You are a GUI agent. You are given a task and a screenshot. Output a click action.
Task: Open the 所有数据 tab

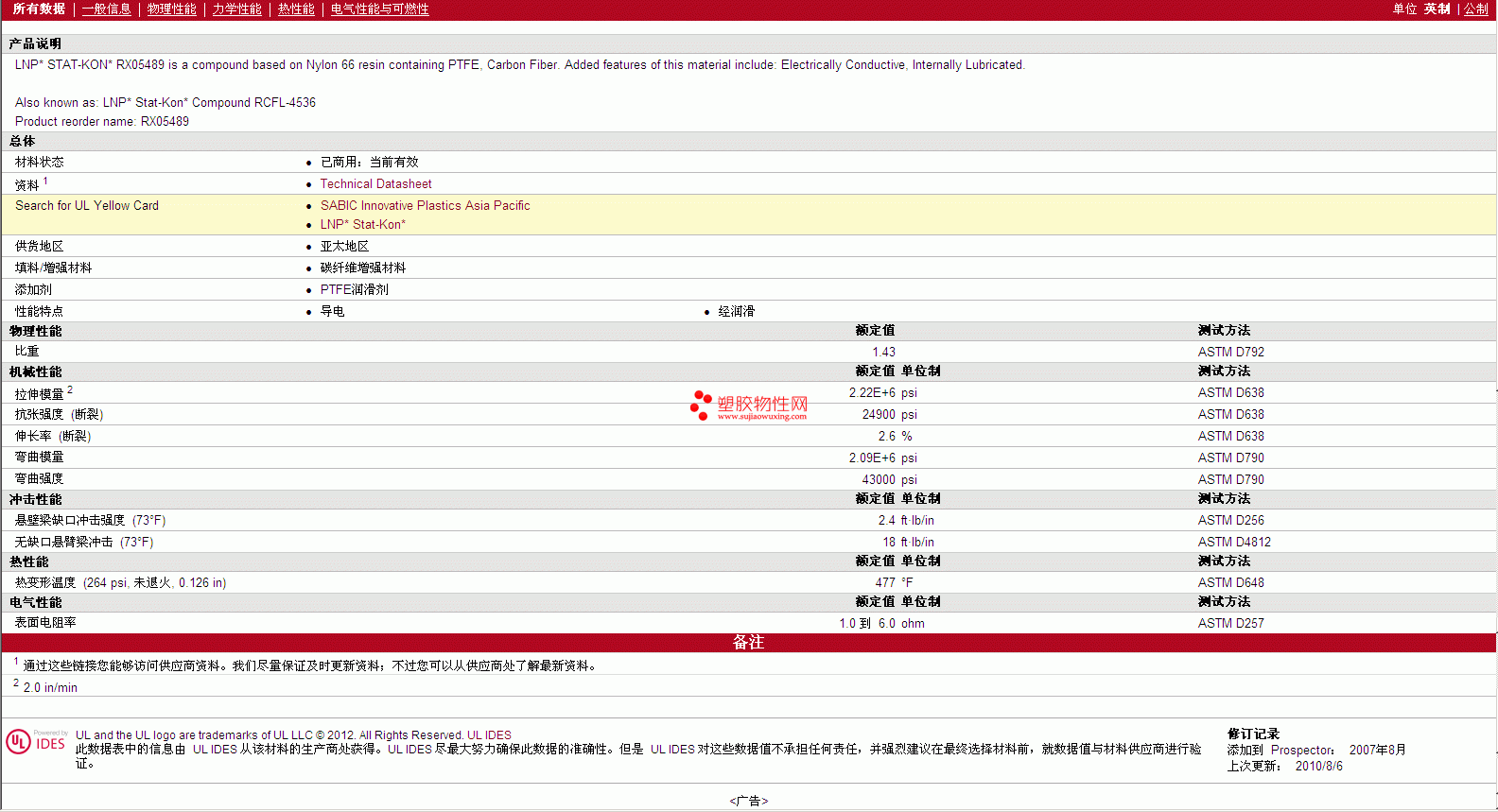(x=39, y=9)
